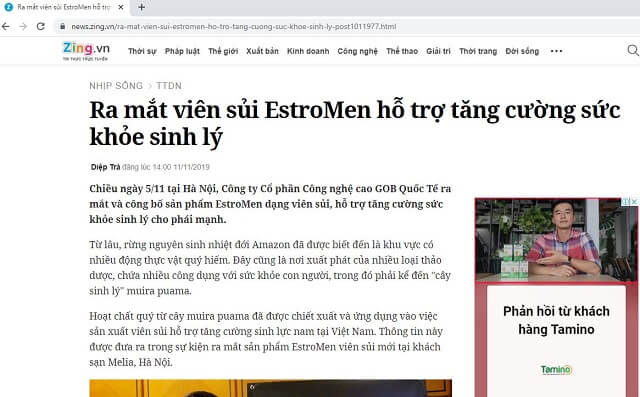Click the Tamino logo in the ad
Image resolution: width=640 pixels, height=397 pixels.
coord(556,370)
